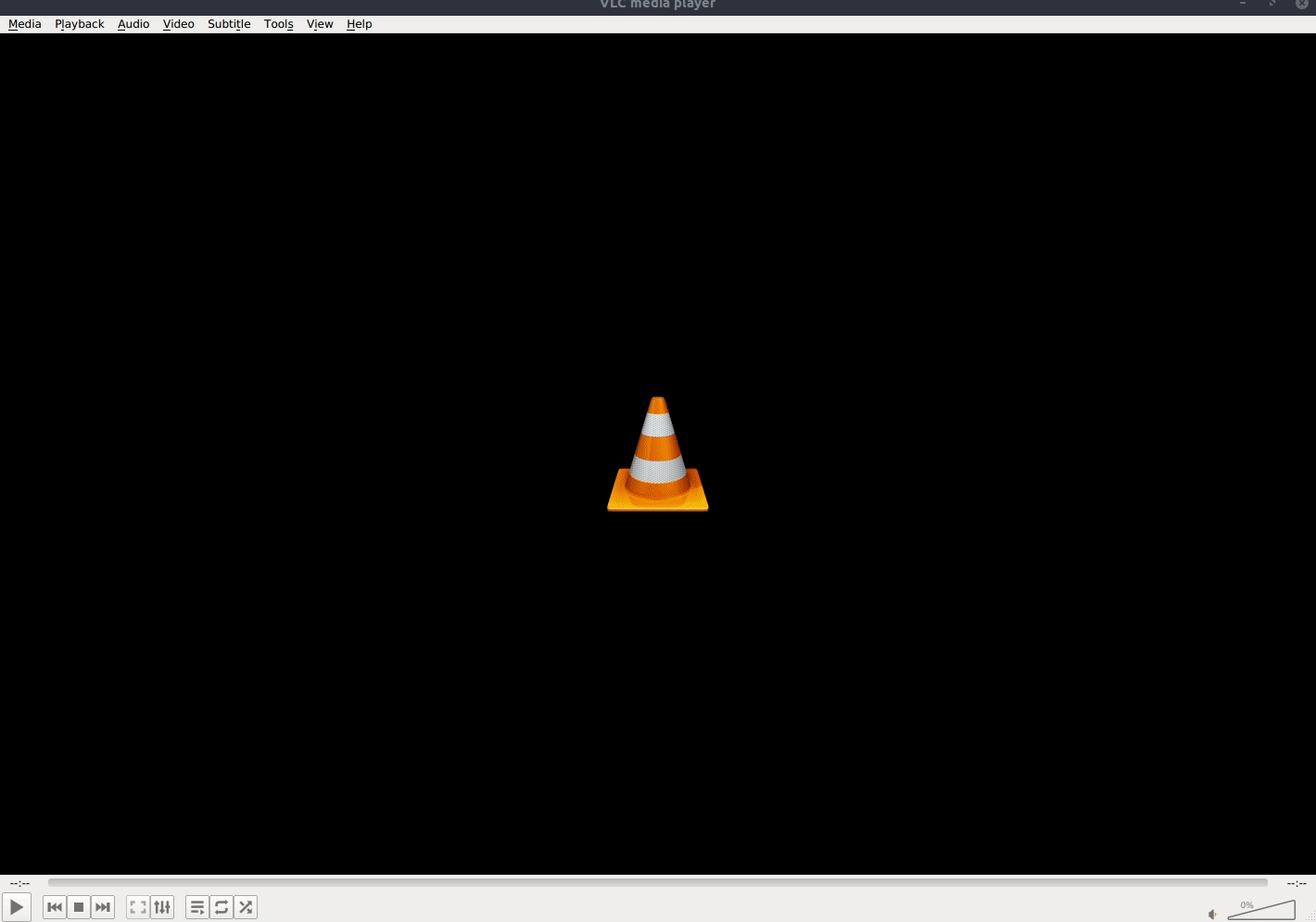
Task: Toggle fullscreen mode icon
Action: [138, 907]
